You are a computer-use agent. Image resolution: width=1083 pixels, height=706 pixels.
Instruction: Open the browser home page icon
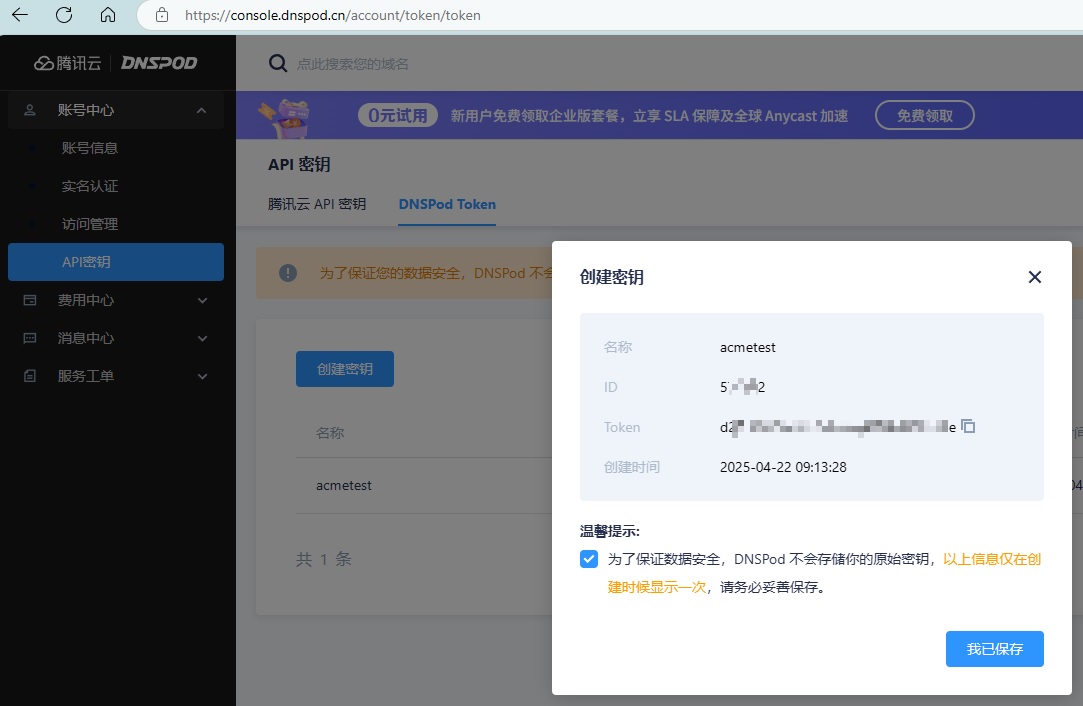coord(108,15)
